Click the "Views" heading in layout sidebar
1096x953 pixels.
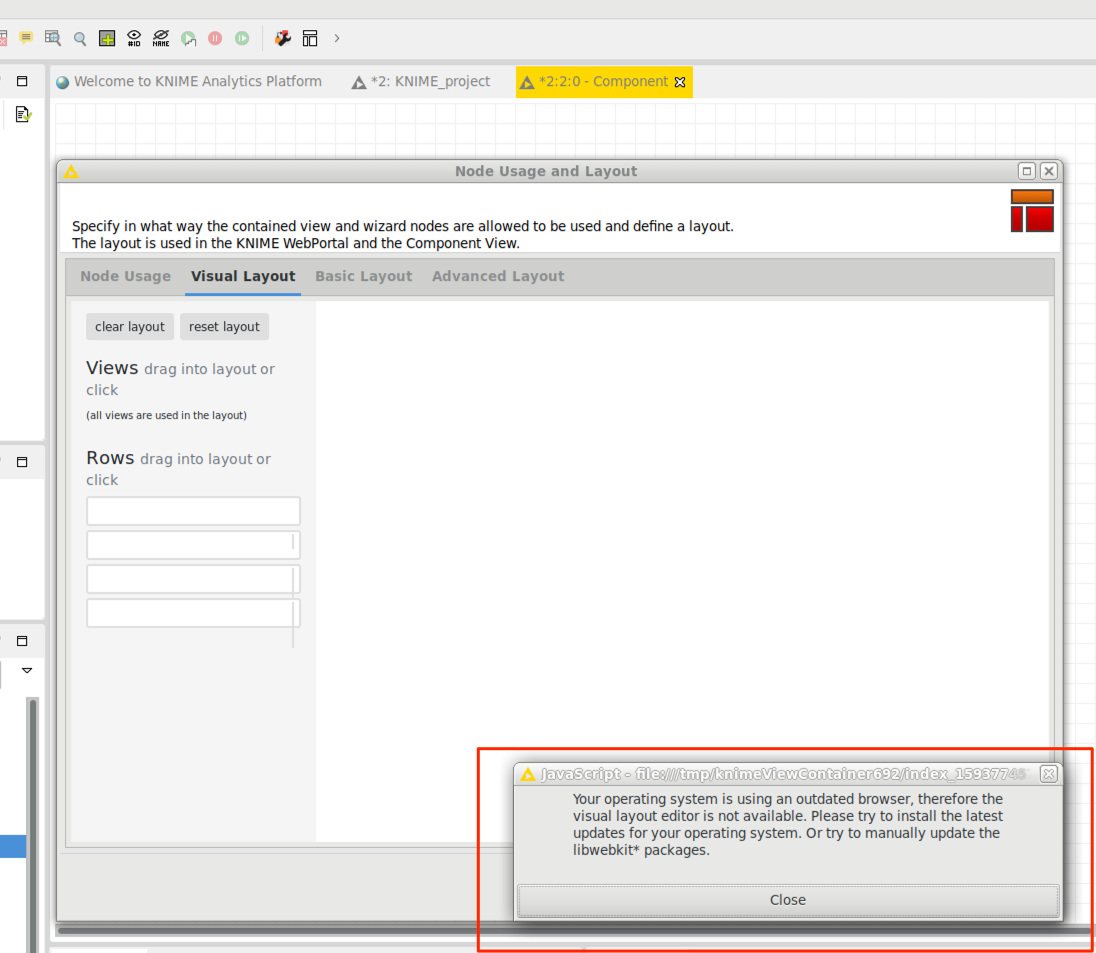[112, 368]
